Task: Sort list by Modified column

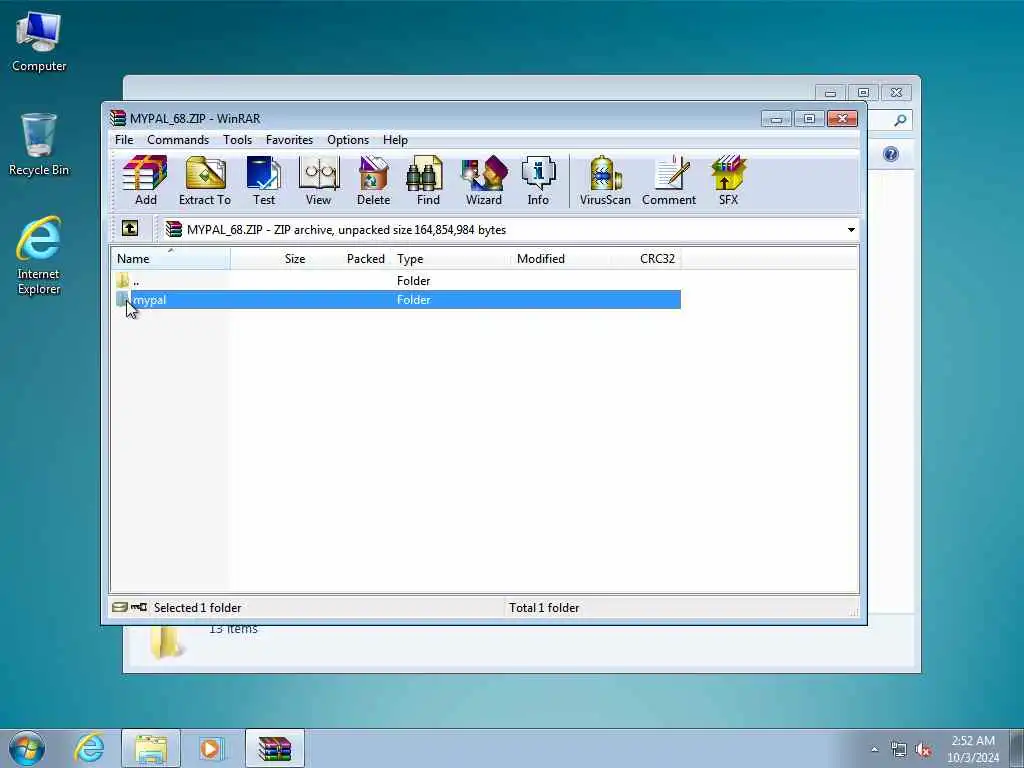Action: point(562,259)
